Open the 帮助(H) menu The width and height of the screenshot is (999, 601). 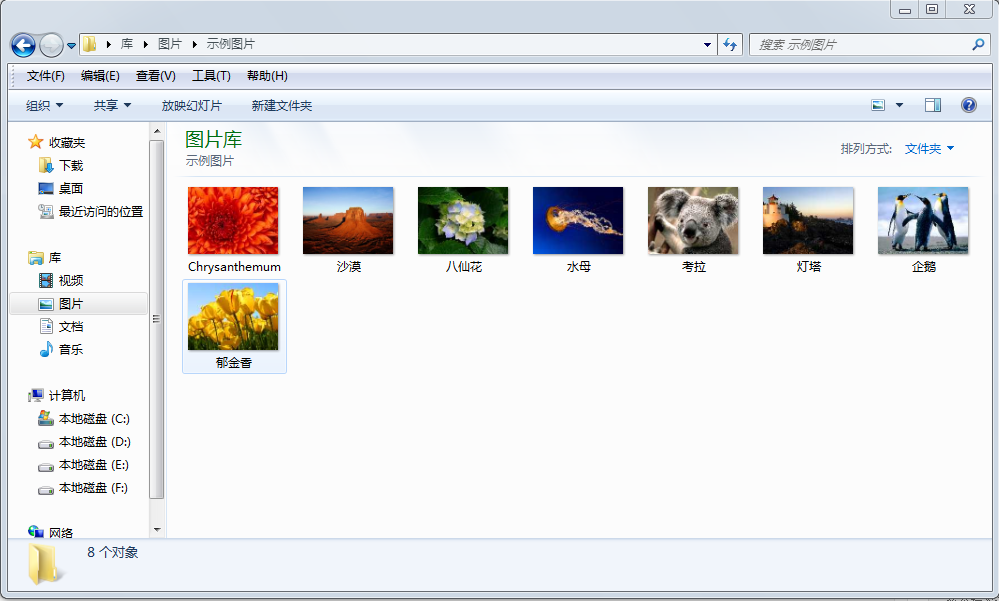267,76
